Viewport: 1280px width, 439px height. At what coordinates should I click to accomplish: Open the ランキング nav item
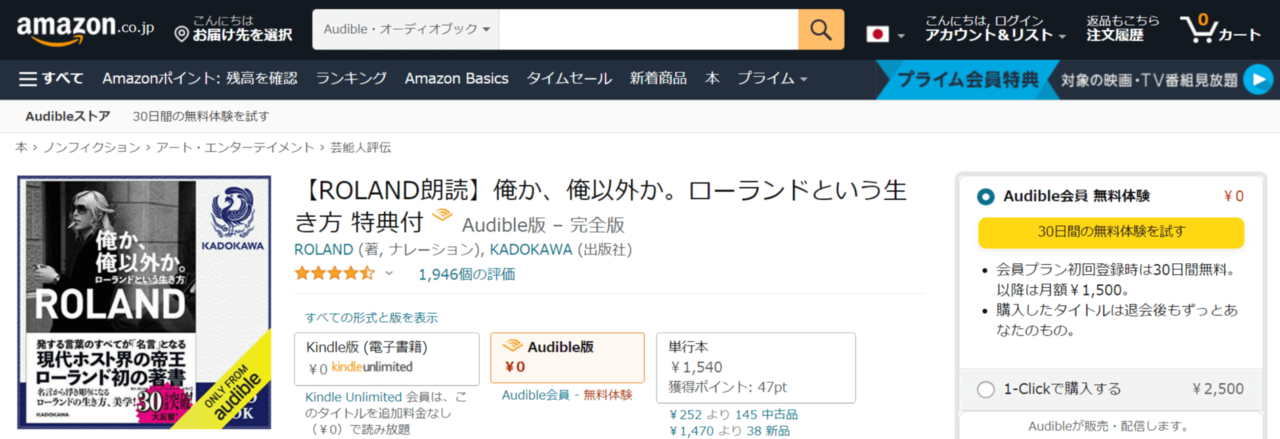[351, 78]
